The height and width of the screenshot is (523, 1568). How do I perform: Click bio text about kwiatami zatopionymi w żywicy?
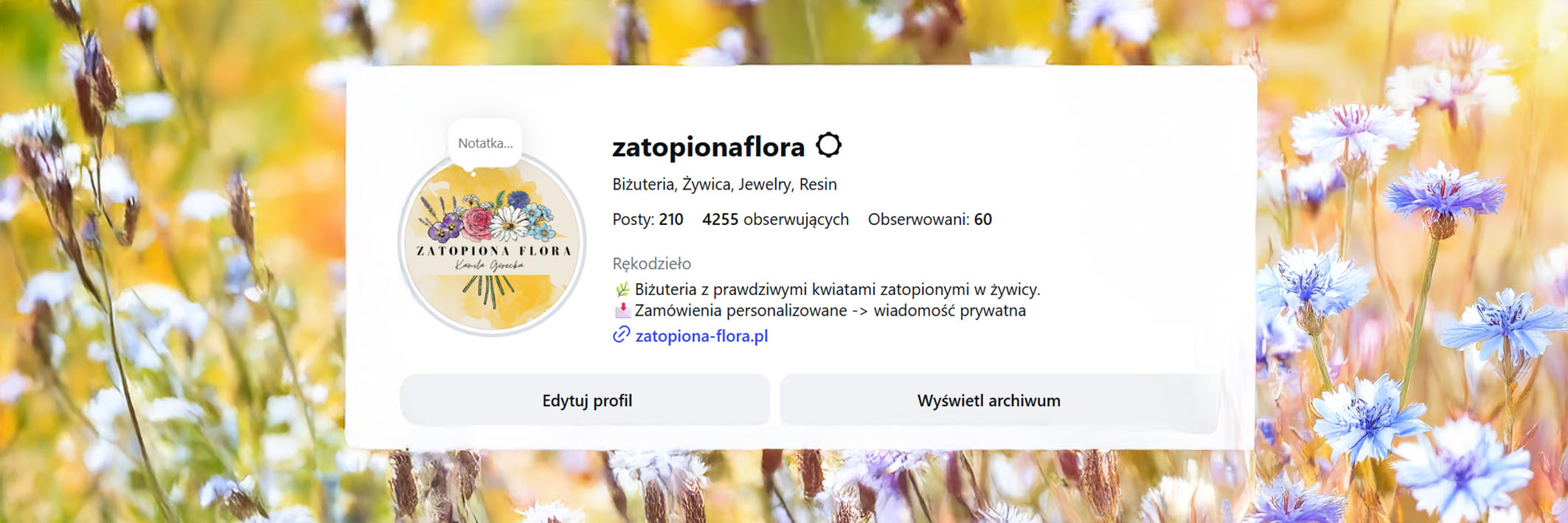coord(837,289)
